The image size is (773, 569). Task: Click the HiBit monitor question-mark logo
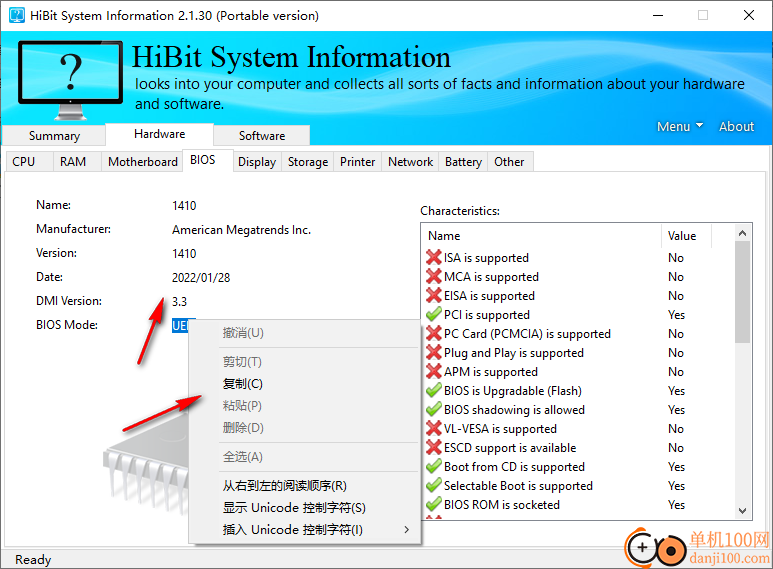70,80
